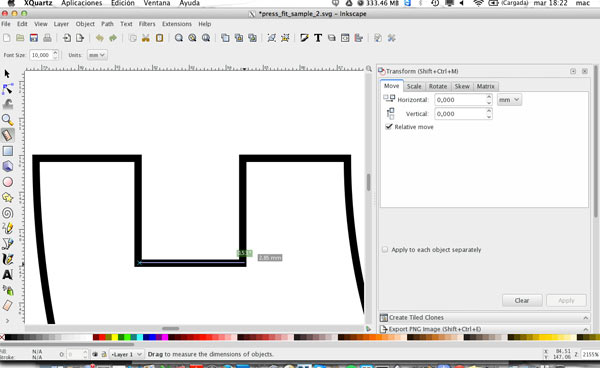Click the Duplicate objects icon
Image resolution: width=600 pixels, height=368 pixels.
click(225, 38)
